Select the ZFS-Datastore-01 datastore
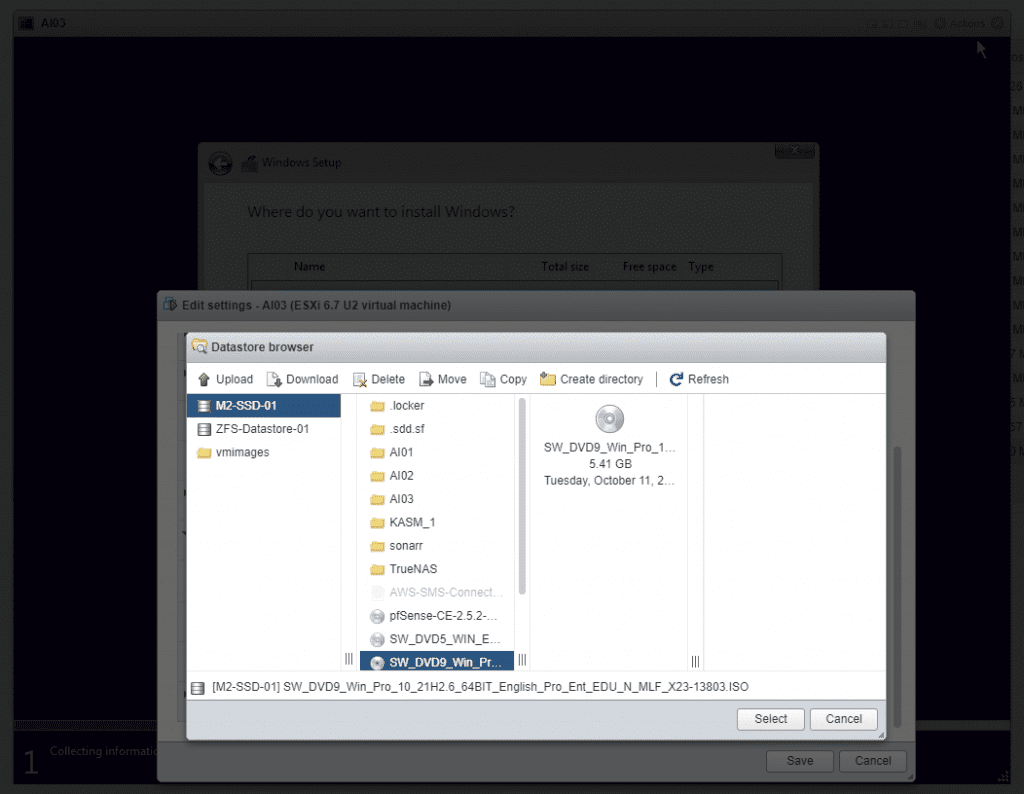Image resolution: width=1024 pixels, height=794 pixels. pos(264,429)
